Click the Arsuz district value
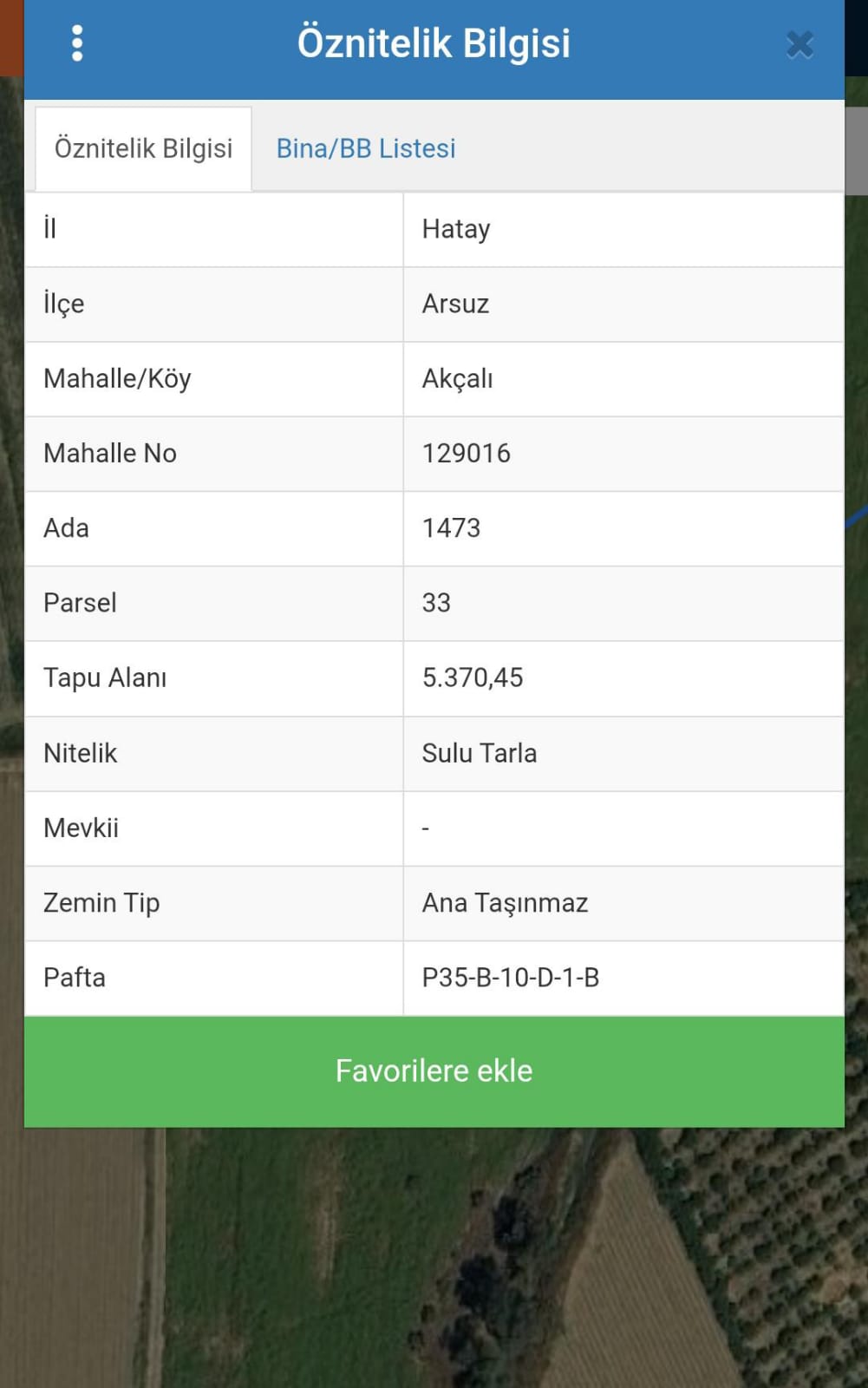This screenshot has width=868, height=1388. 455,304
